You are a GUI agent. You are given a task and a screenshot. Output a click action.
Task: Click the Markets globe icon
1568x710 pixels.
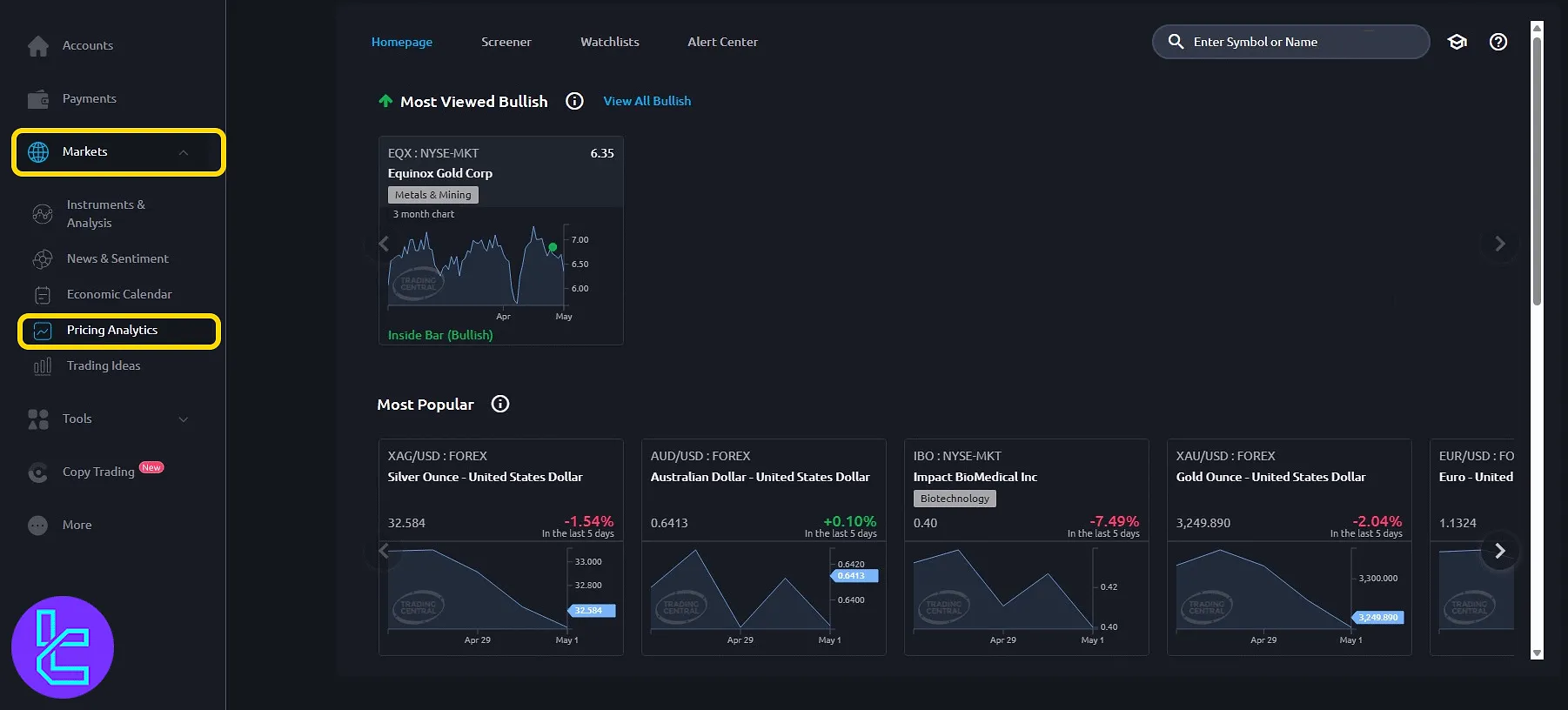[38, 152]
